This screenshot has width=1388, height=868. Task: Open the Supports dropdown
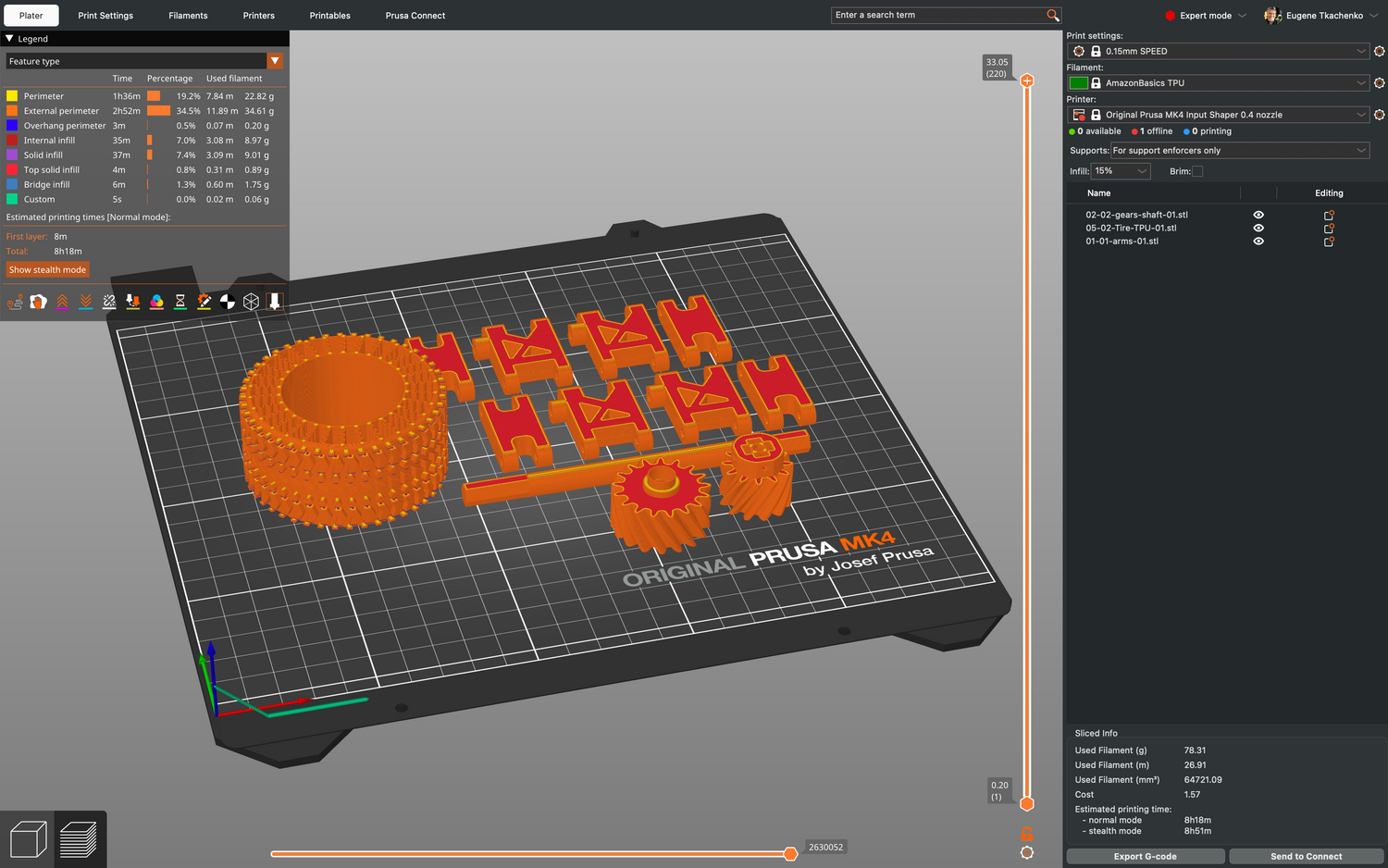coord(1240,151)
